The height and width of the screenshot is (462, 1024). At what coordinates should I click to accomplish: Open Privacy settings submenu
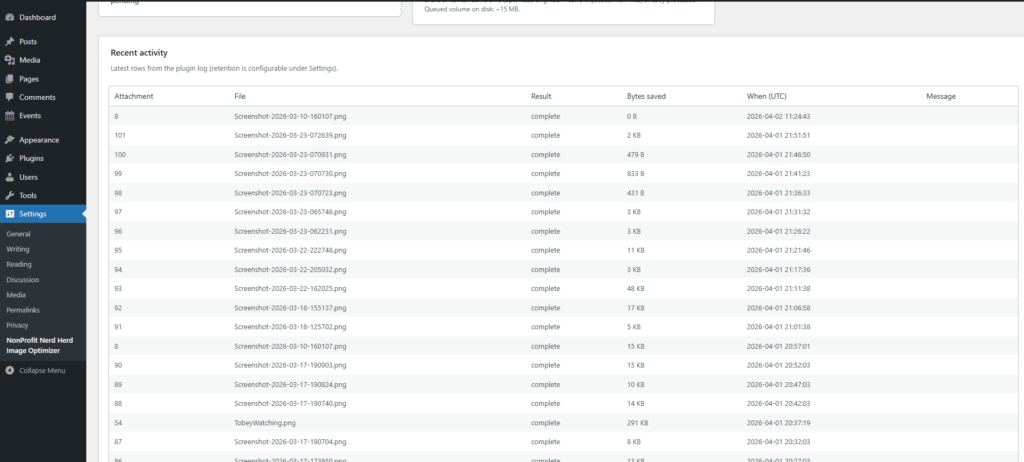(x=17, y=325)
